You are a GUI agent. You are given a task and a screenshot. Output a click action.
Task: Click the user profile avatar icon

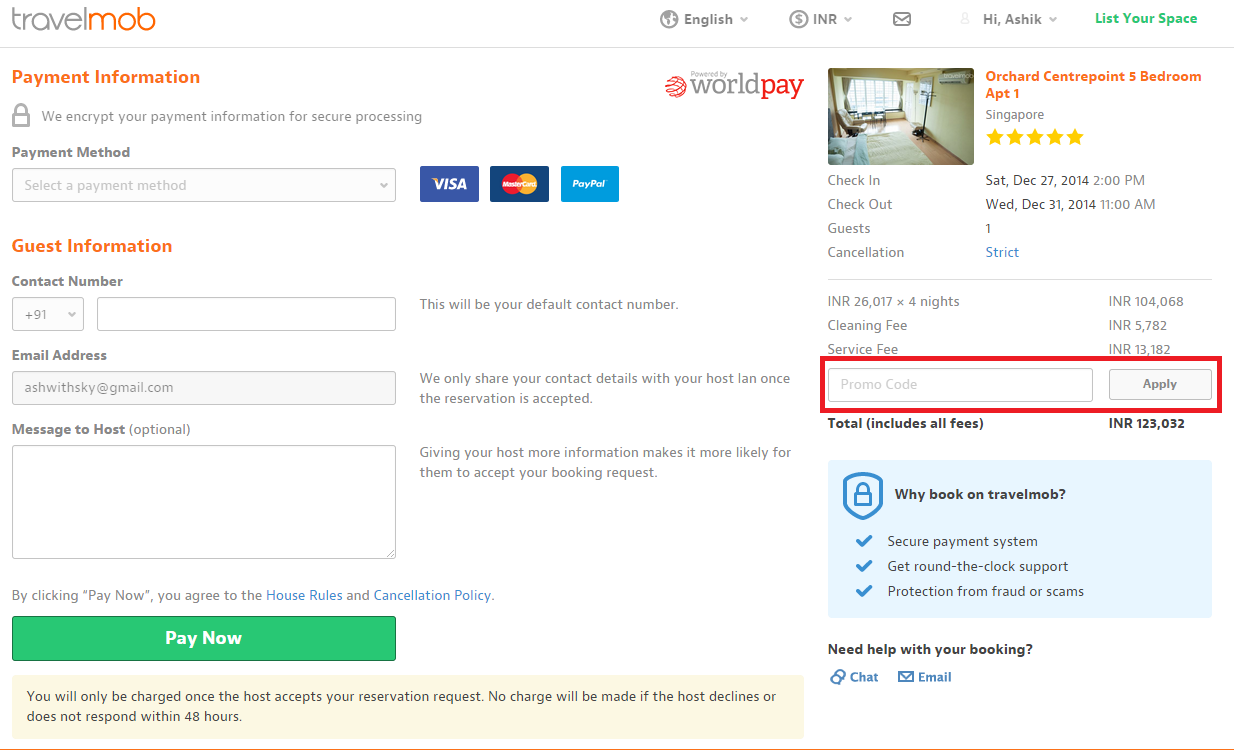(965, 19)
